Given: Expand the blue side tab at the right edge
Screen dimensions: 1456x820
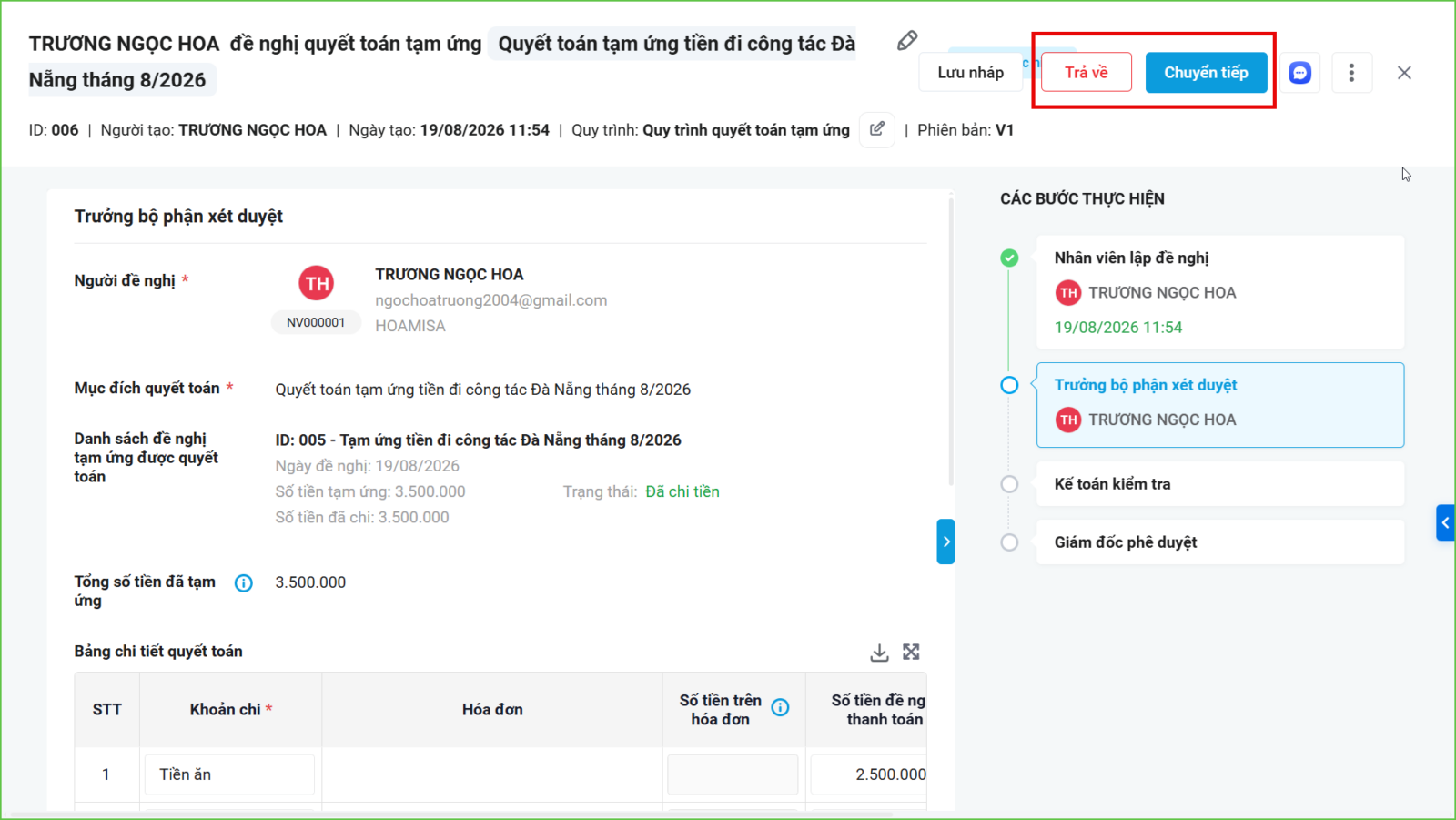Looking at the screenshot, I should click(x=1445, y=522).
